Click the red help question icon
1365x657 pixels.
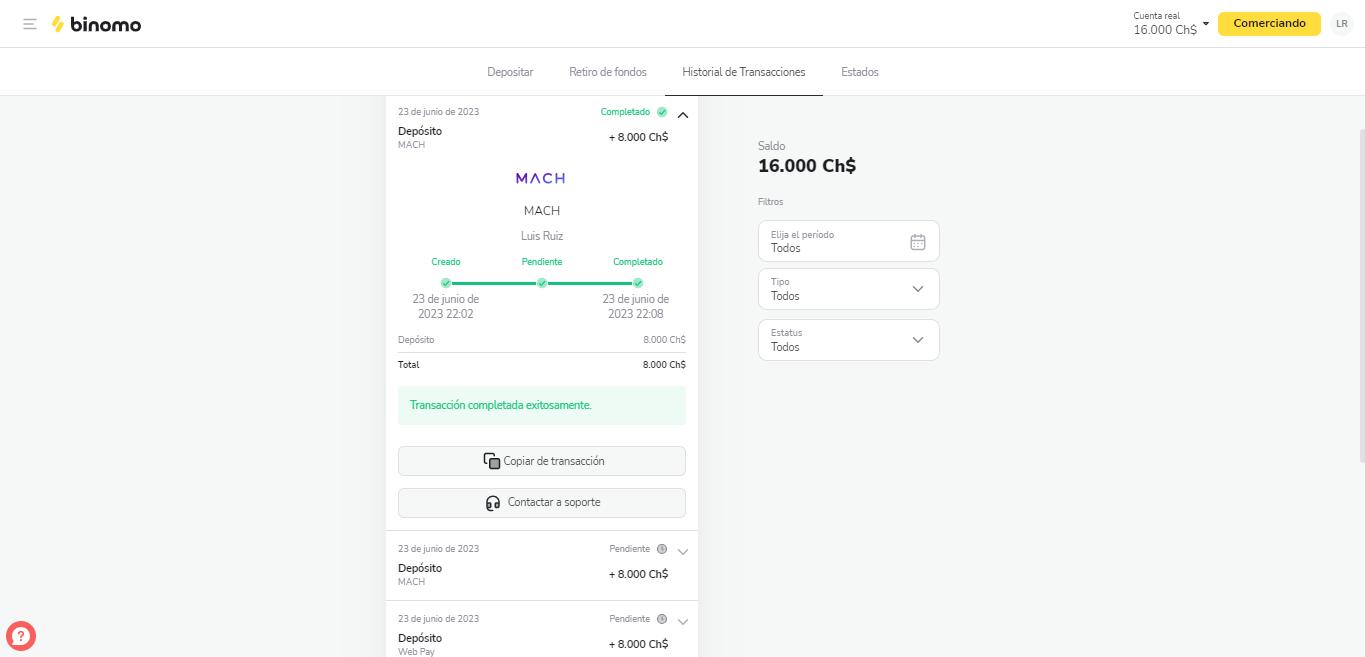tap(20, 635)
